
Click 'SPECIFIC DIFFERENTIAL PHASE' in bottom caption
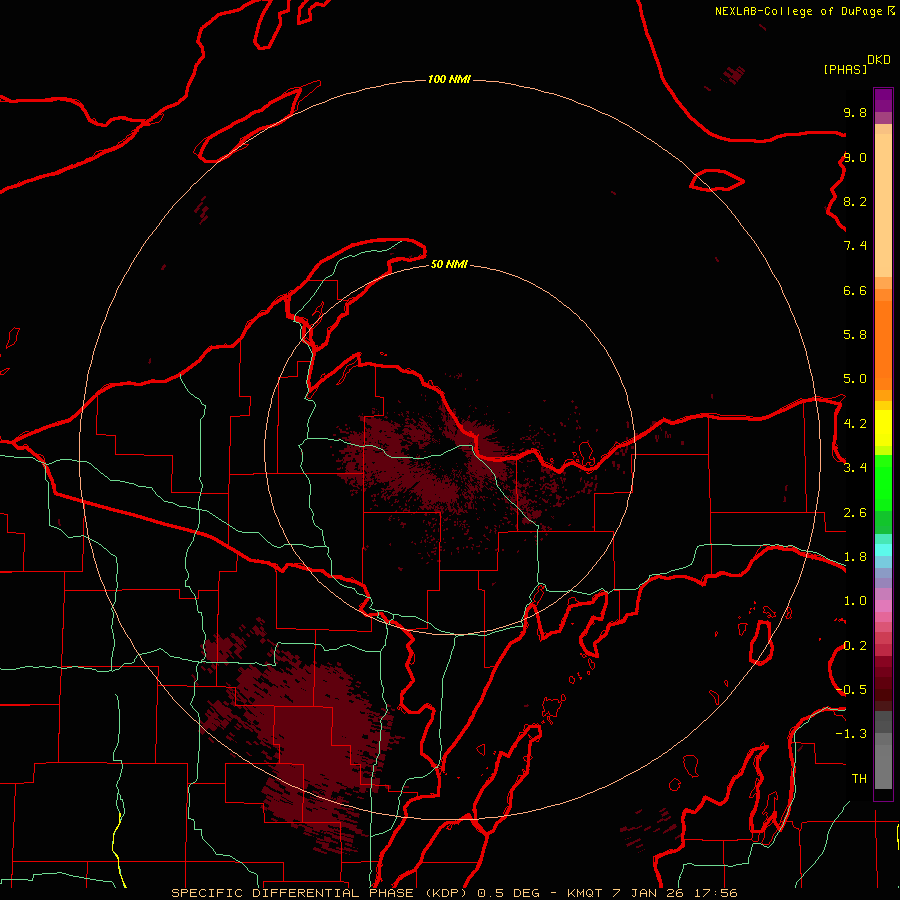292,893
